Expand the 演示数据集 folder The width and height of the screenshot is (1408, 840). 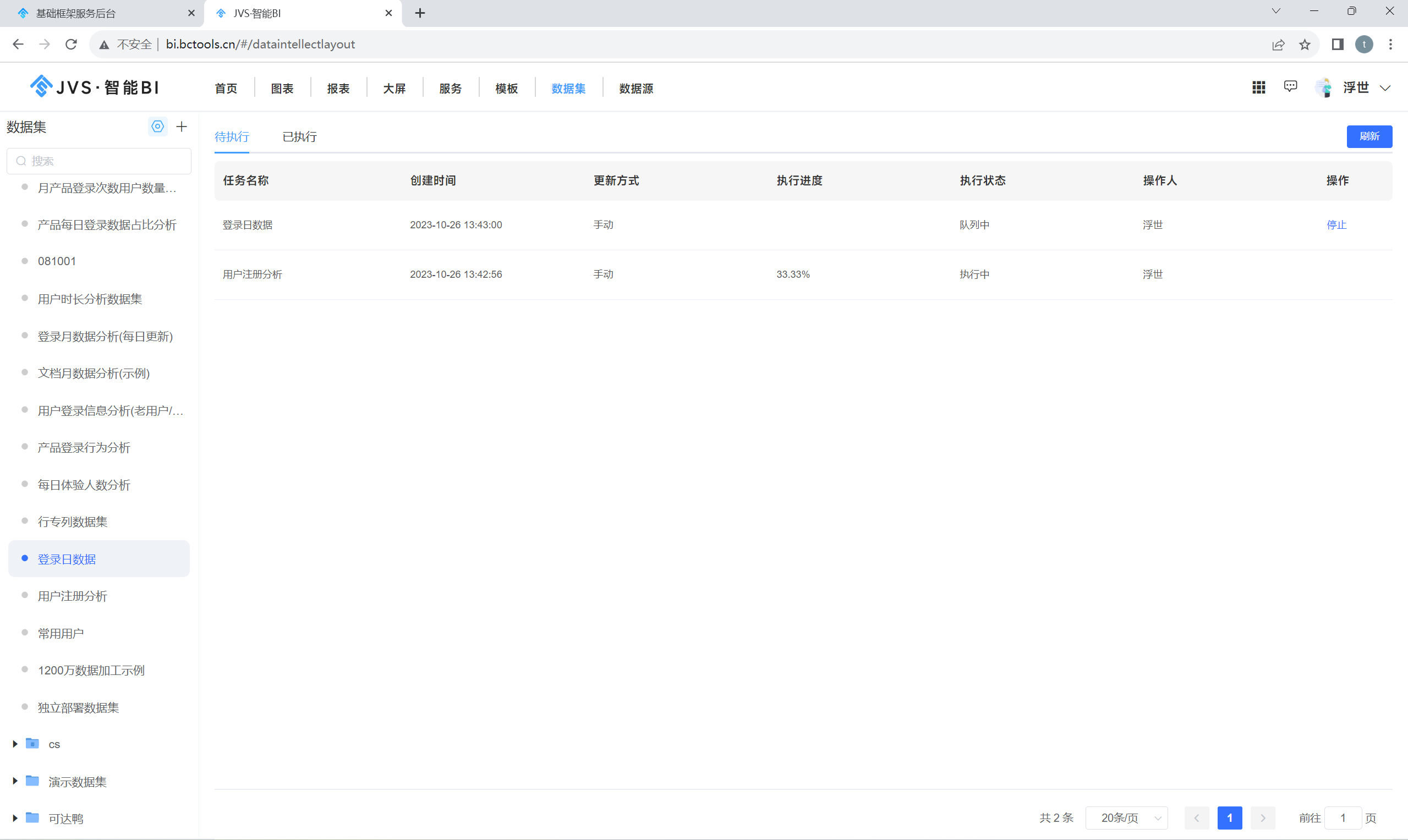(x=15, y=781)
